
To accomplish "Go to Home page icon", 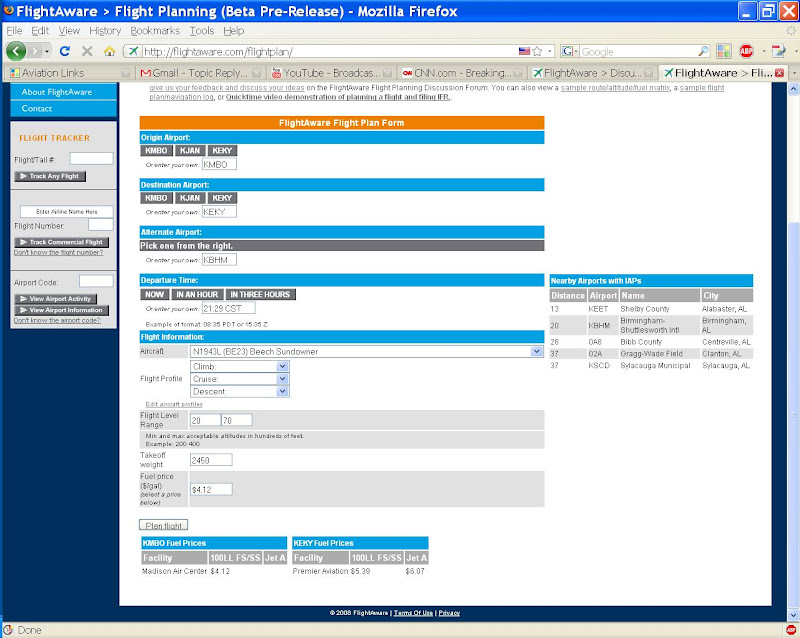I will tap(109, 51).
